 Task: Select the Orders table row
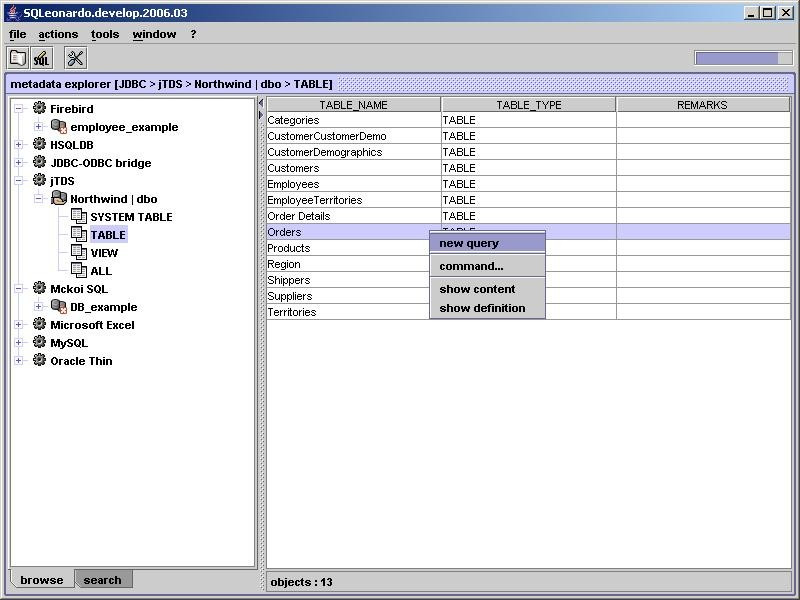[x=529, y=232]
